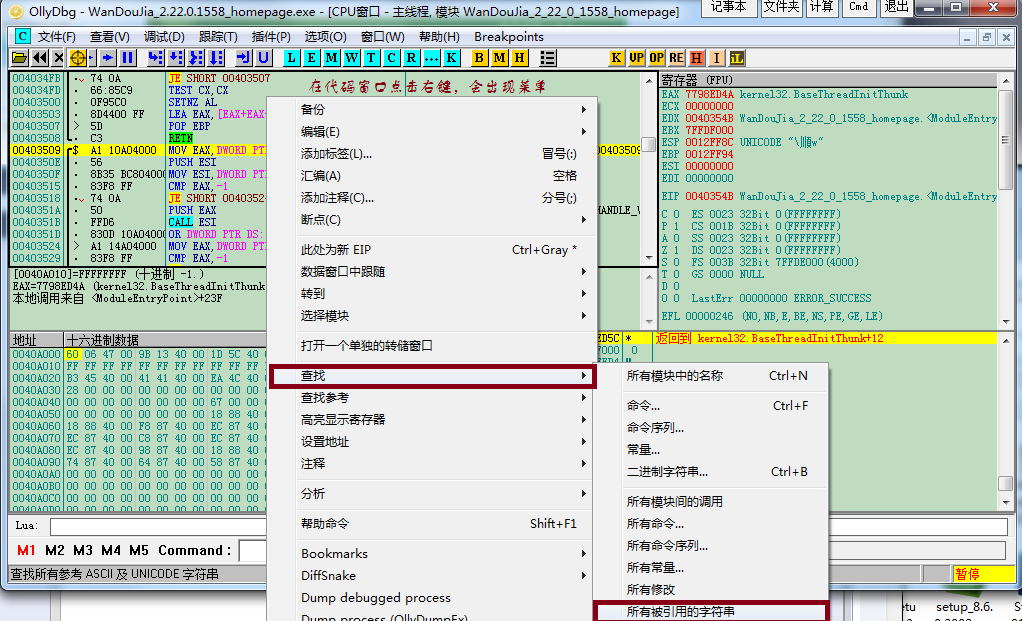
Task: Click the Command input field
Action: (254, 551)
